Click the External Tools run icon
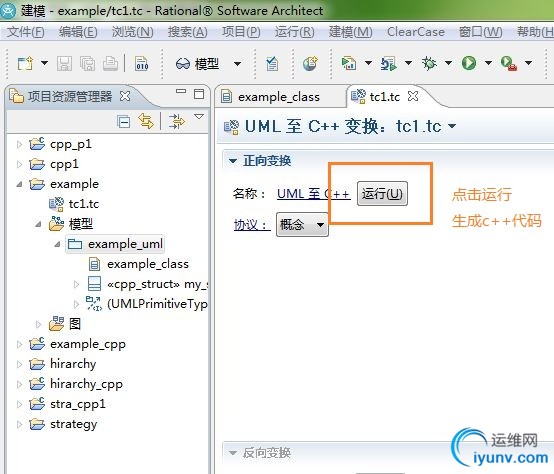The image size is (554, 474). pyautogui.click(x=509, y=64)
